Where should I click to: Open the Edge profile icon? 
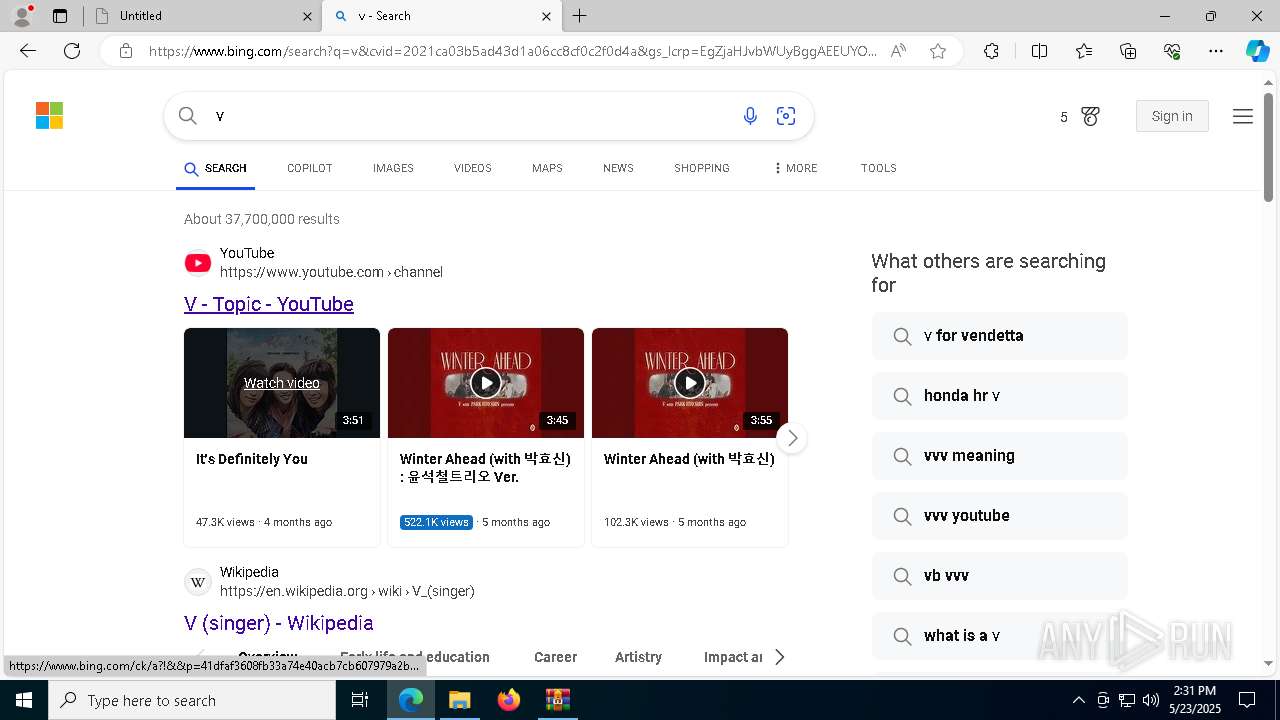[x=22, y=16]
